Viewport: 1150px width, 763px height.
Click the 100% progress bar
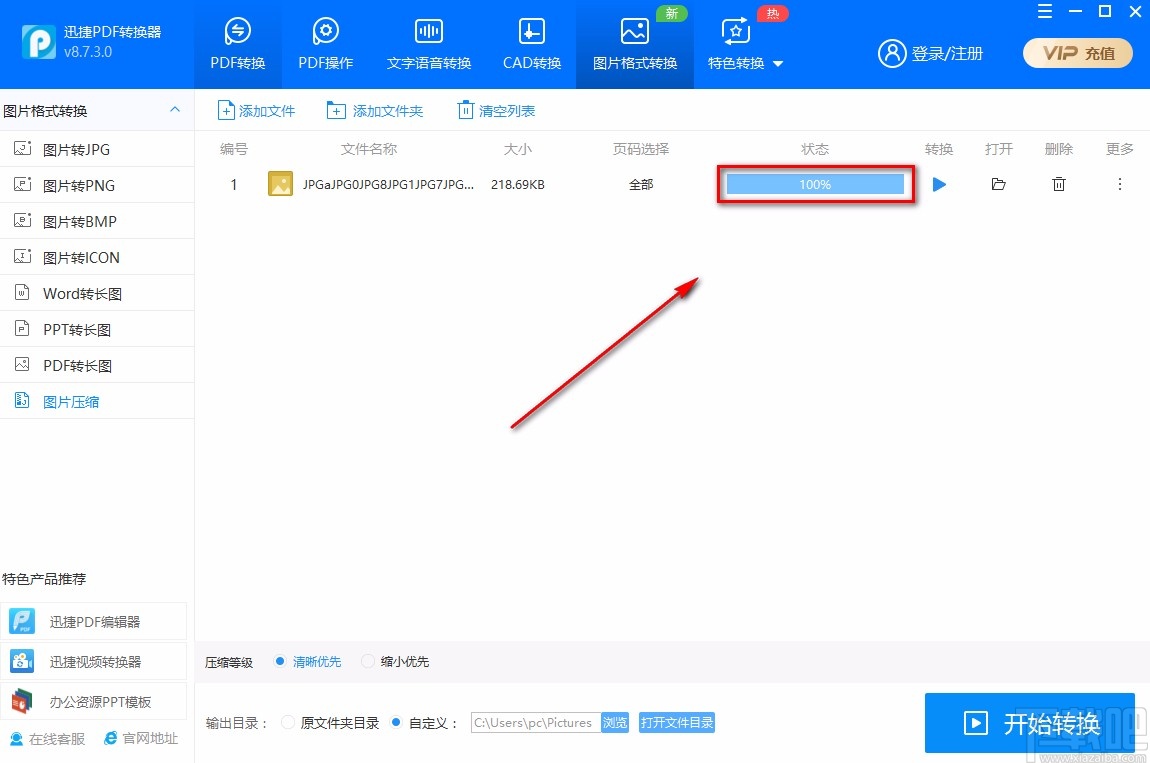coord(815,184)
